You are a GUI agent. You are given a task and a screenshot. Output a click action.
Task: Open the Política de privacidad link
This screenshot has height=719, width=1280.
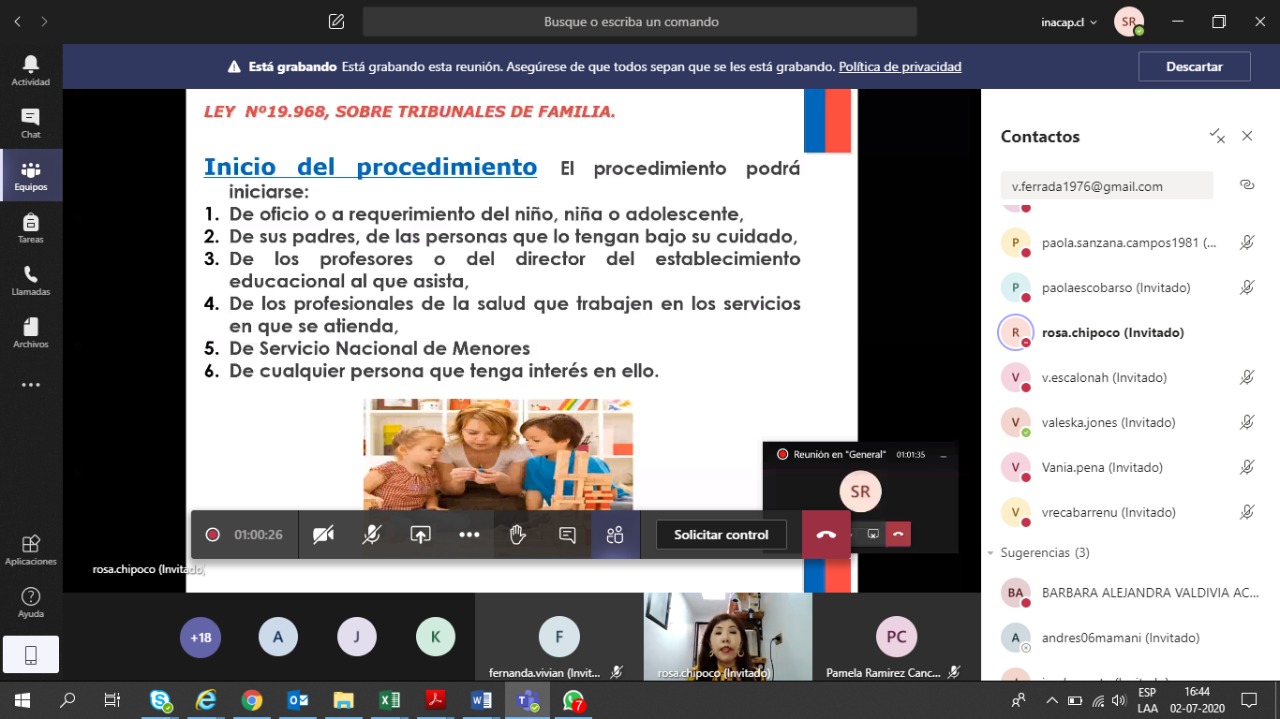click(899, 67)
